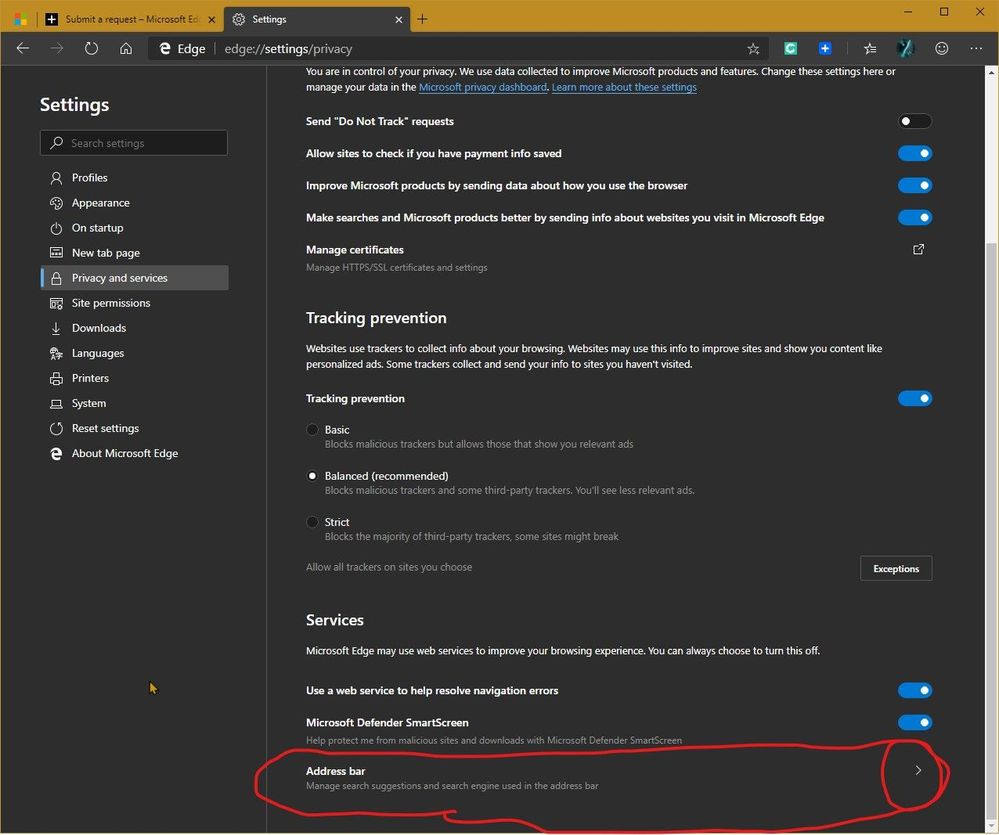Image resolution: width=999 pixels, height=835 pixels.
Task: Open Settings and more ellipsis menu
Action: click(976, 48)
